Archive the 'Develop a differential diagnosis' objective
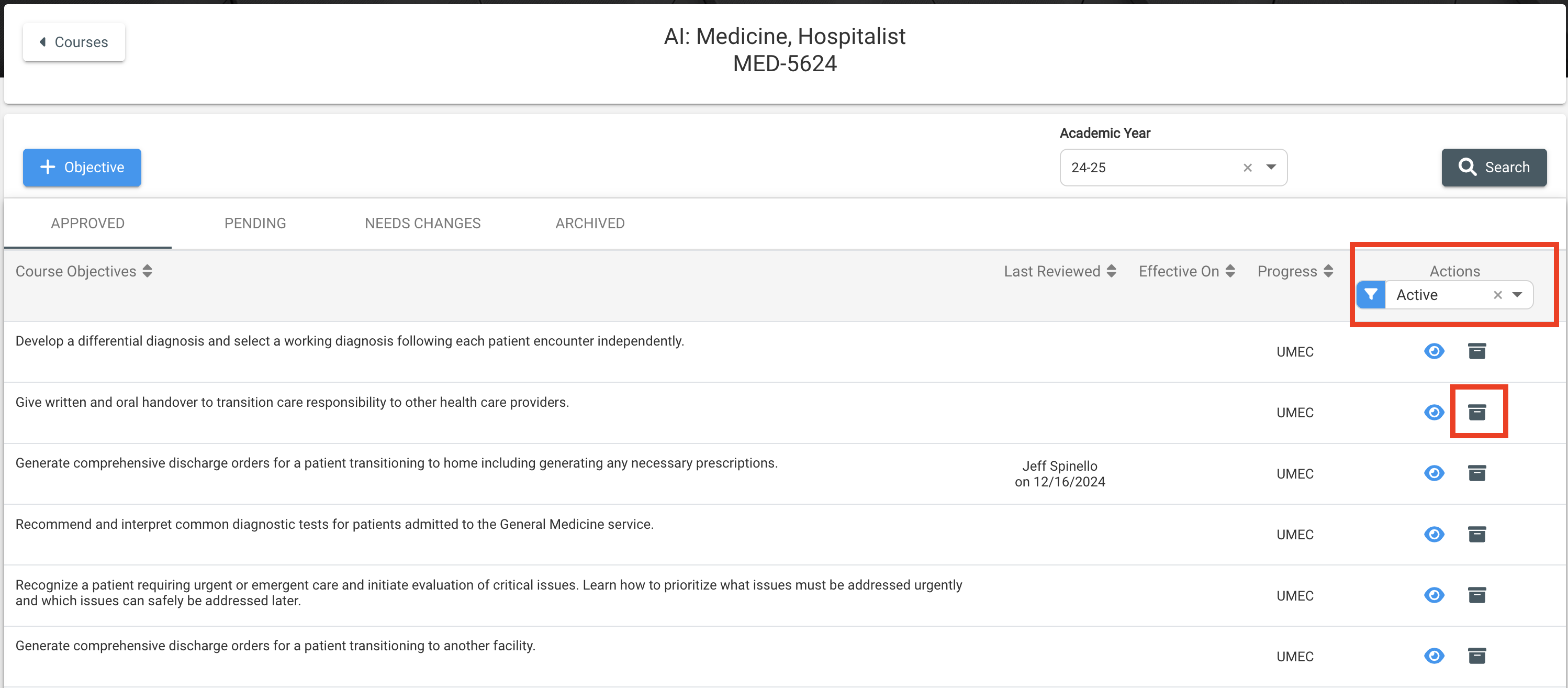This screenshot has height=688, width=1568. (1477, 351)
